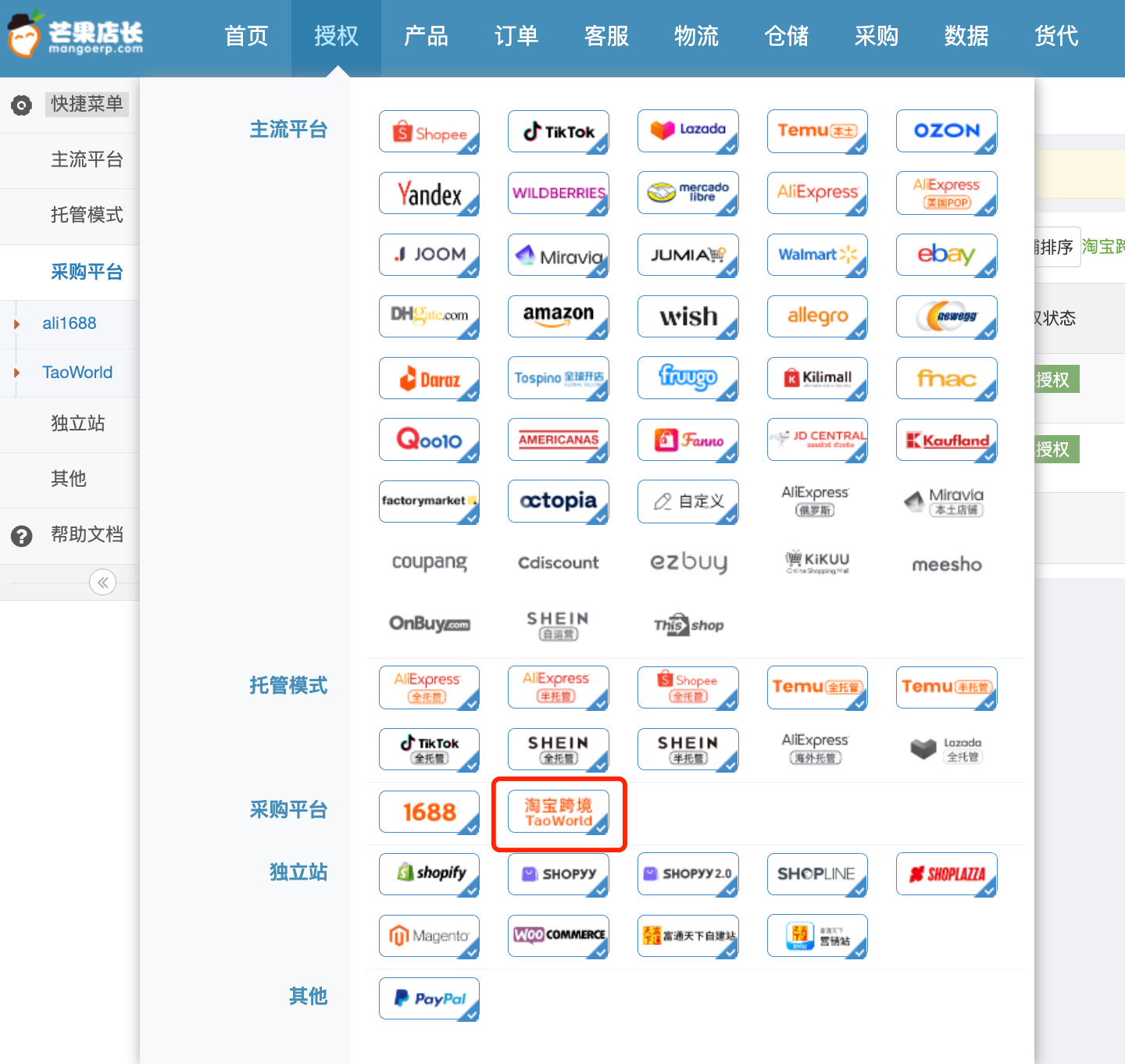Select 主流平台 in the left sidebar
Image resolution: width=1125 pixels, height=1064 pixels.
pyautogui.click(x=87, y=160)
